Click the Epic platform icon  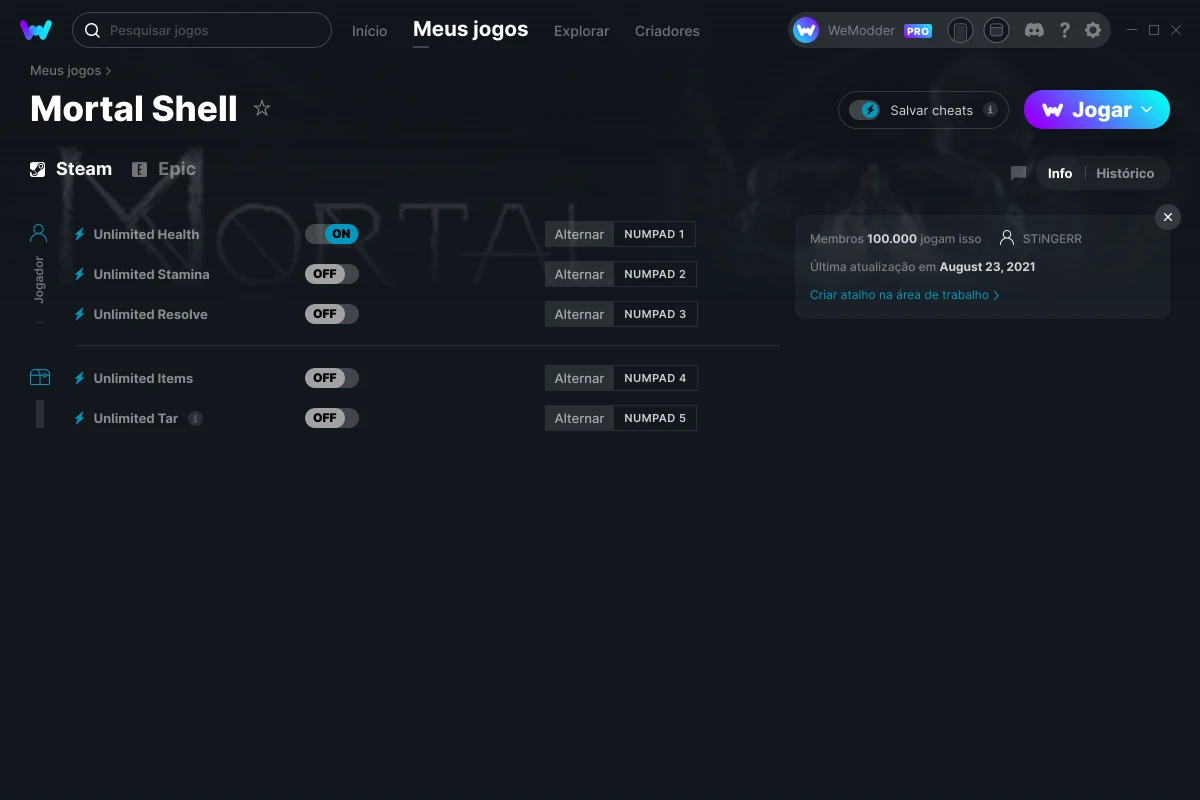(140, 169)
